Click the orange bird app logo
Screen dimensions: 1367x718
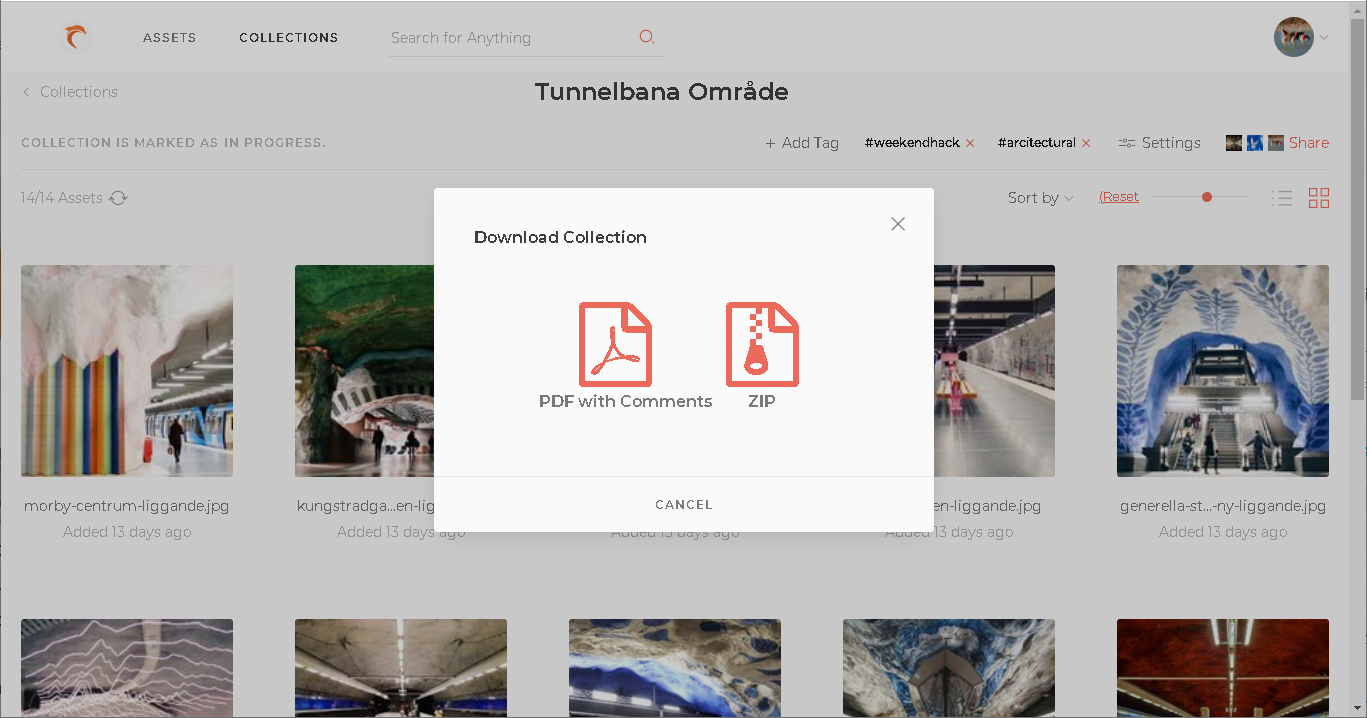(x=76, y=38)
